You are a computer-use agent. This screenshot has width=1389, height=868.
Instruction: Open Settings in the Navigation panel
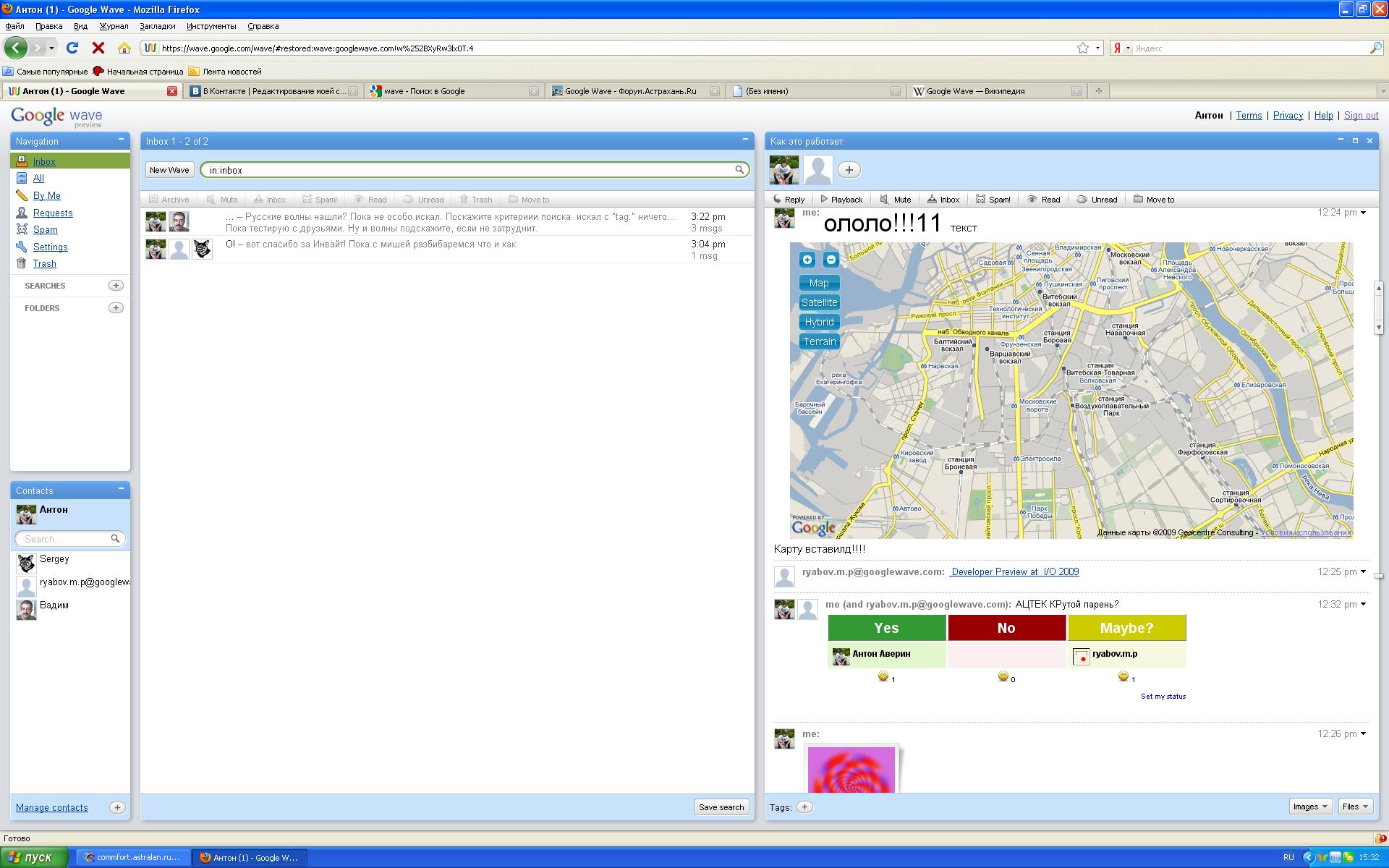click(51, 247)
